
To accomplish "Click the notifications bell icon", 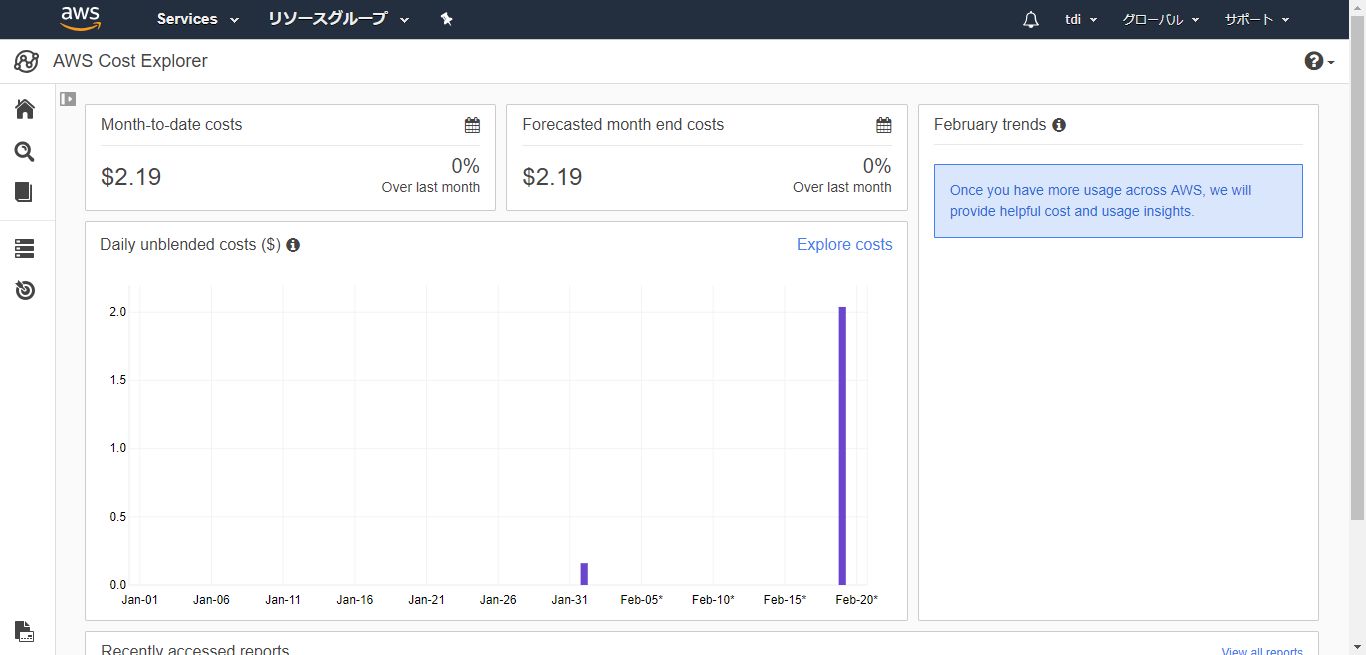I will click(1031, 20).
